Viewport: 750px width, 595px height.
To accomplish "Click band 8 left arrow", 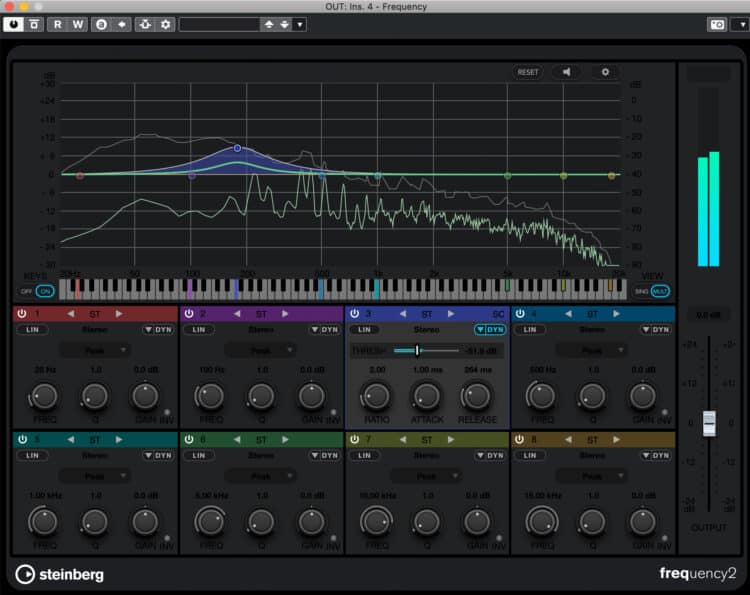I will click(568, 440).
